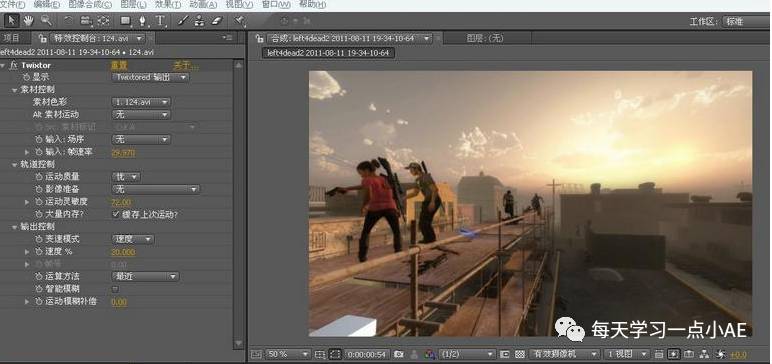Toggle the region of interest icon
The height and width of the screenshot is (364, 772).
[504, 354]
